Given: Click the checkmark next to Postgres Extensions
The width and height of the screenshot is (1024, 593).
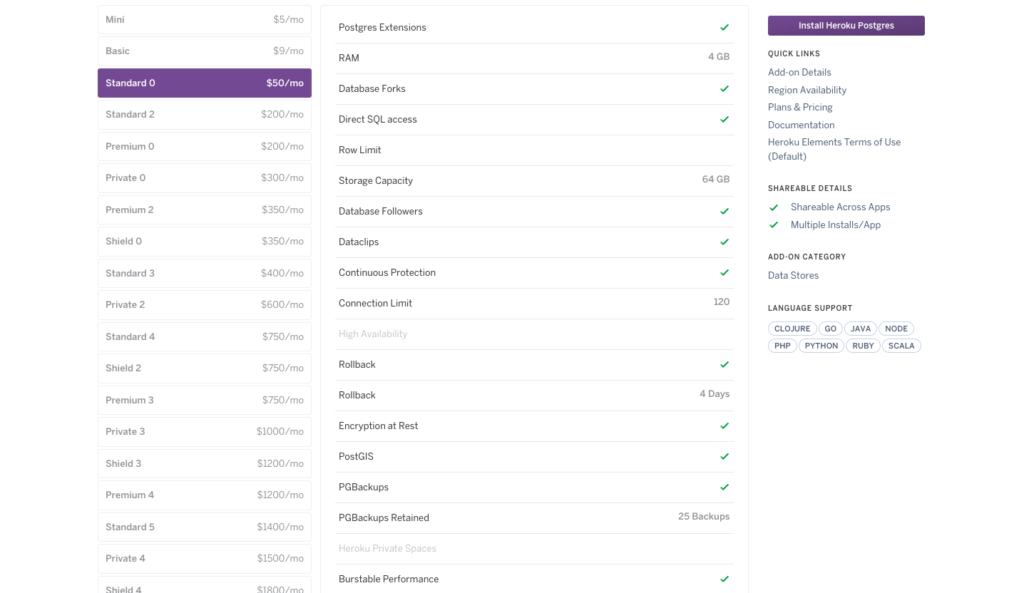Looking at the screenshot, I should [724, 28].
